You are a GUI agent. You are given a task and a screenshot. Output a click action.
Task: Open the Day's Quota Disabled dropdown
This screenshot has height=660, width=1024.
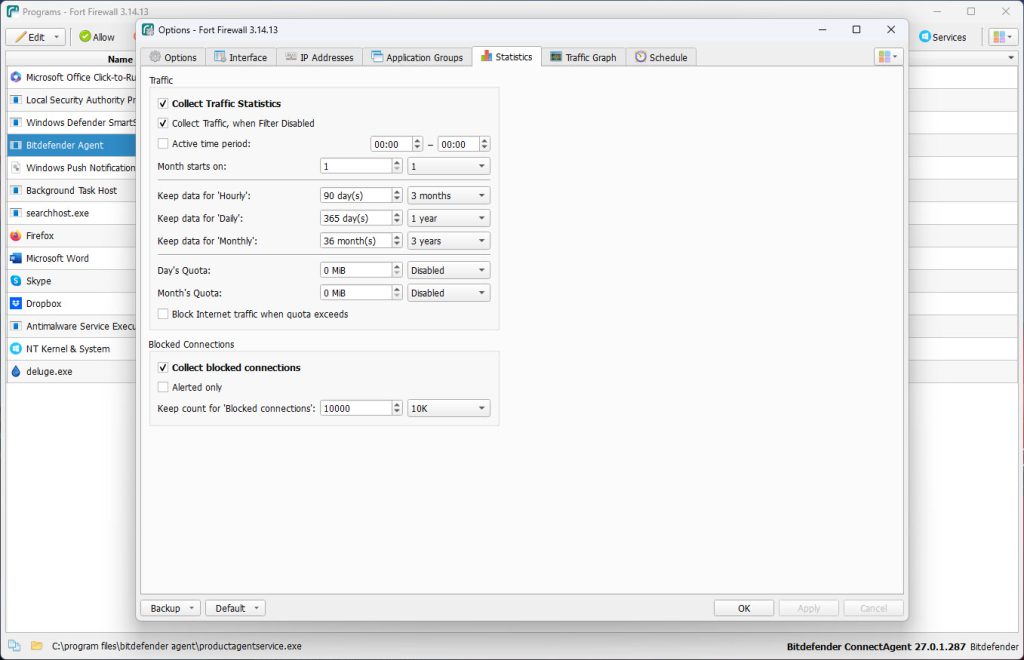coord(449,270)
